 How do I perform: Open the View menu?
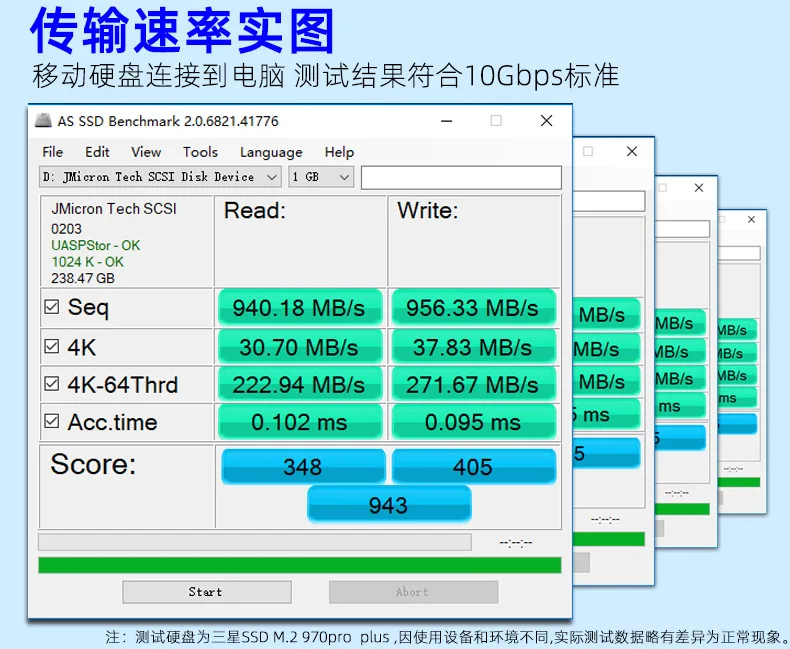[x=146, y=152]
